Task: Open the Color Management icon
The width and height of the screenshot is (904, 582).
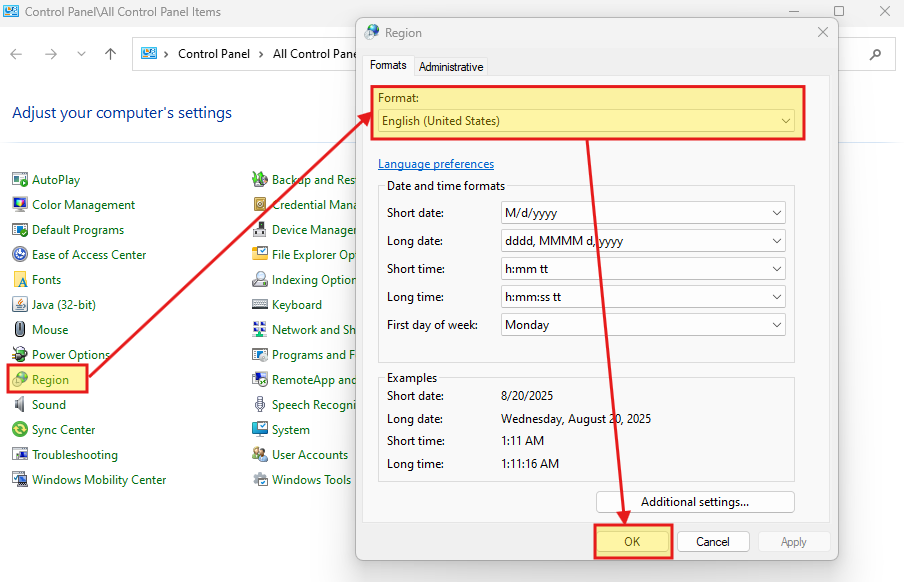Action: tap(20, 205)
